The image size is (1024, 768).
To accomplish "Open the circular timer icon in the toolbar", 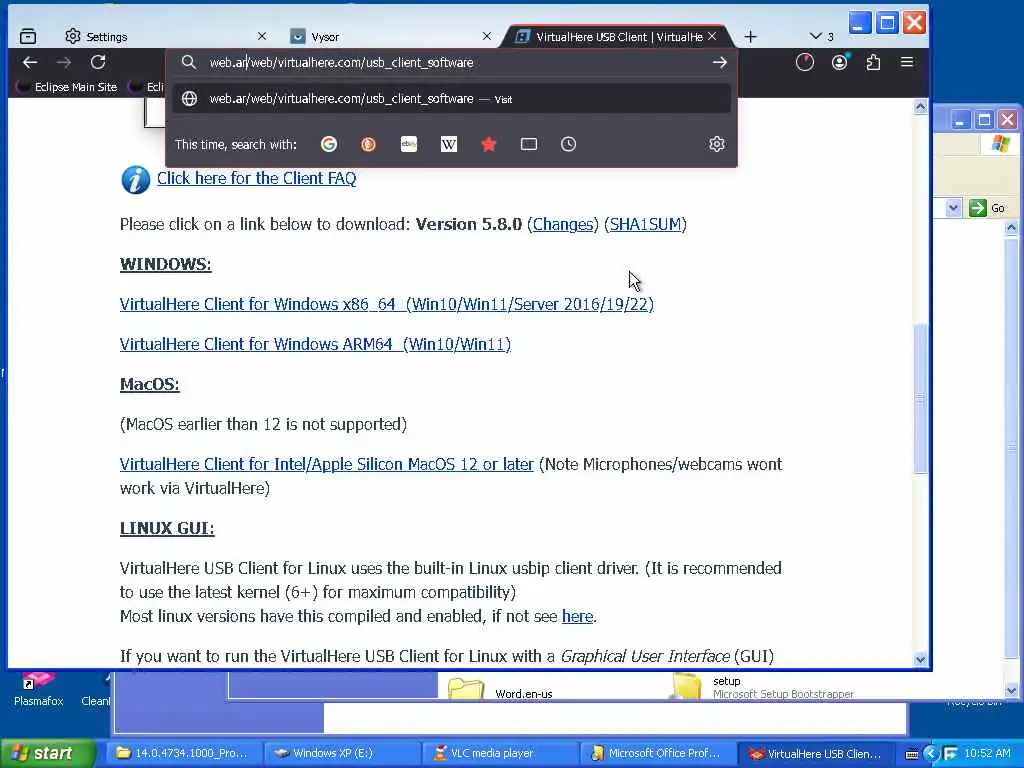I will click(805, 62).
